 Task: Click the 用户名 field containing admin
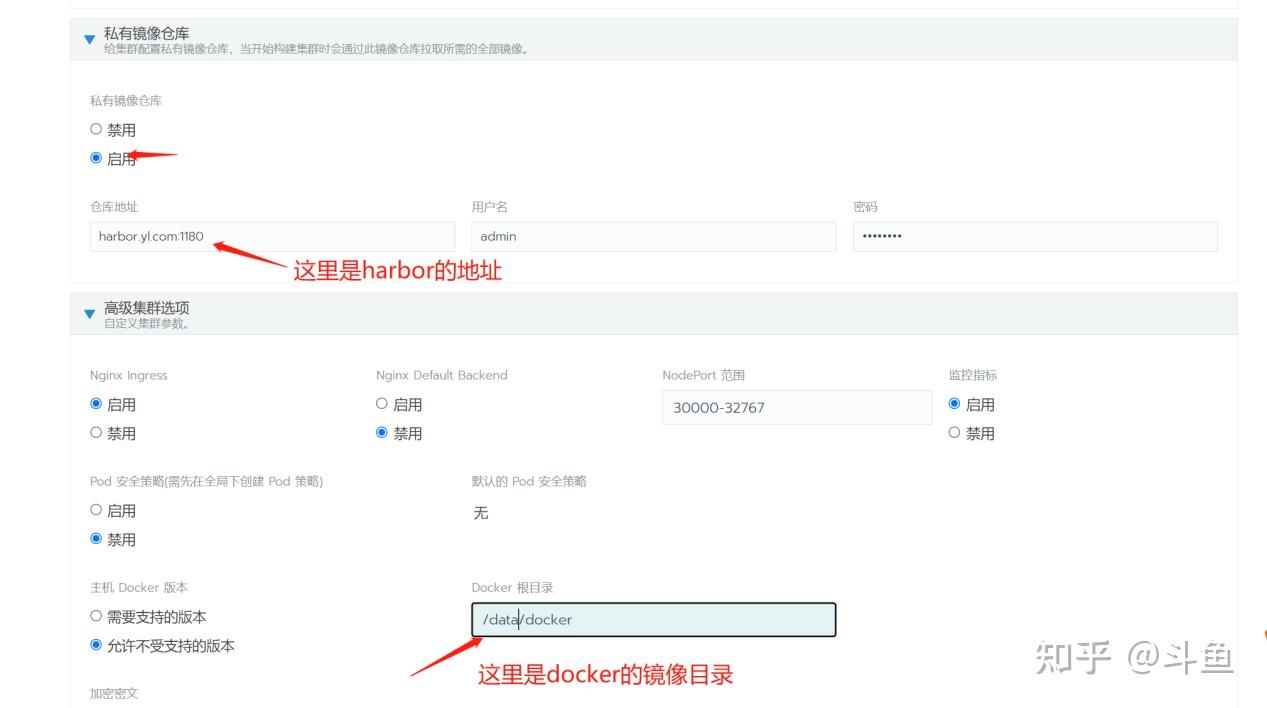[654, 237]
